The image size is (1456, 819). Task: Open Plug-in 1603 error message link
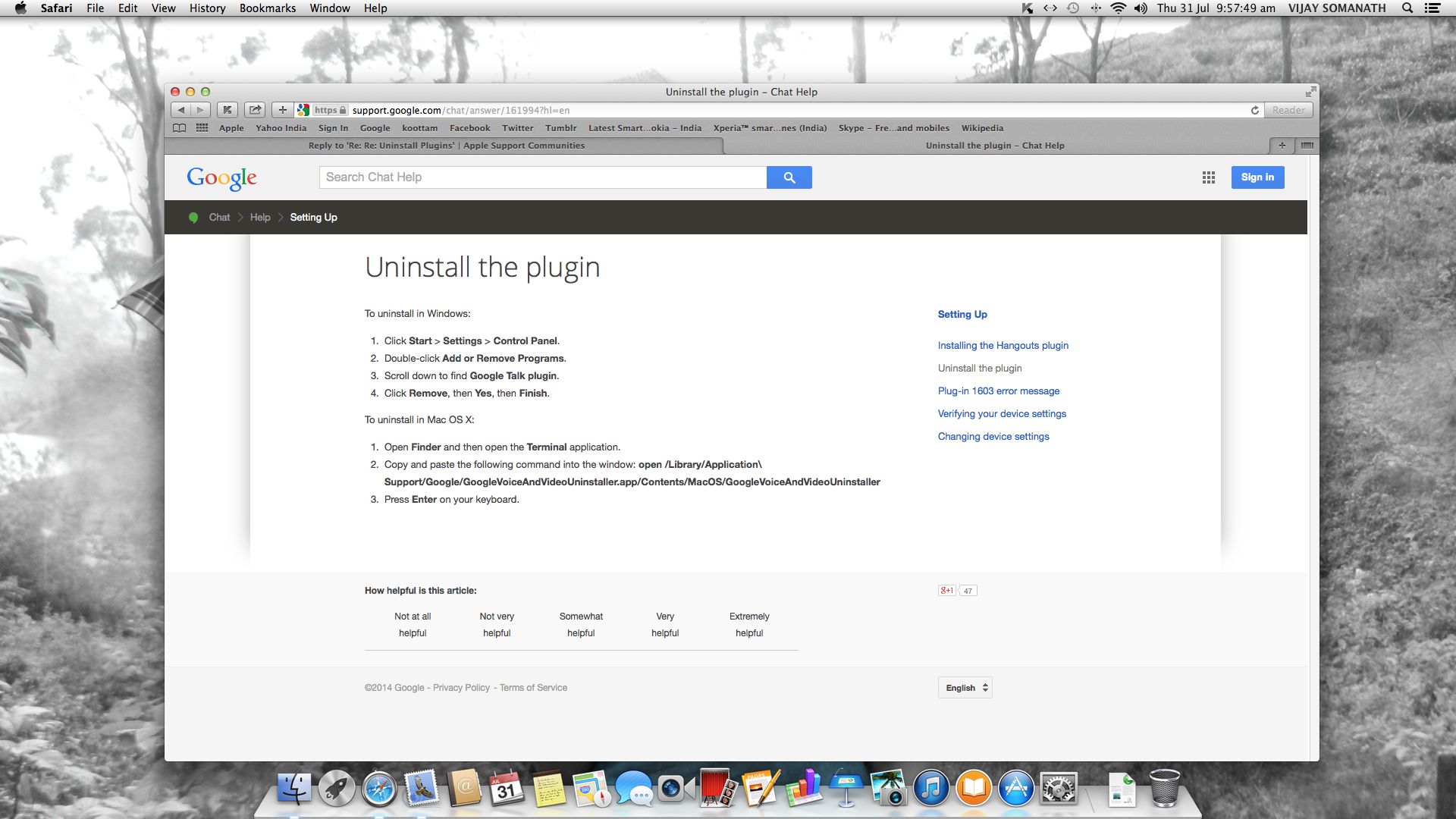[998, 391]
